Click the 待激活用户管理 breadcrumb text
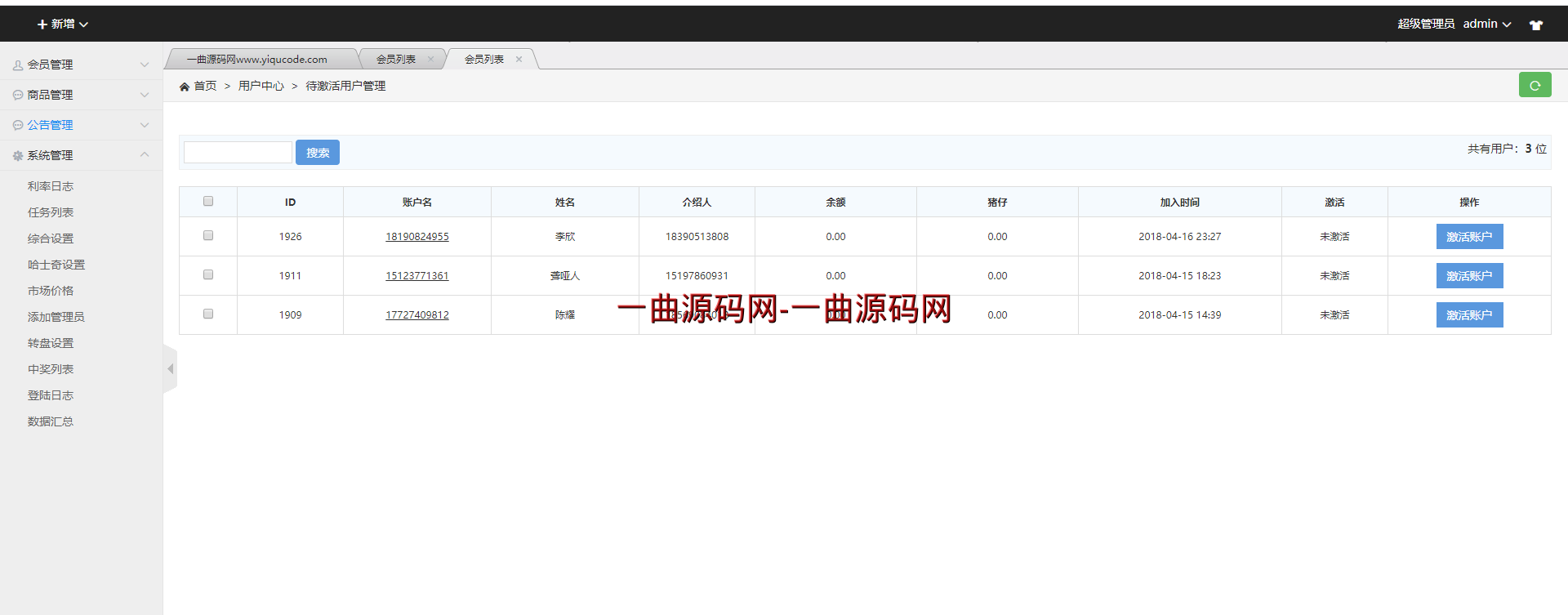The image size is (1568, 615). [x=345, y=86]
